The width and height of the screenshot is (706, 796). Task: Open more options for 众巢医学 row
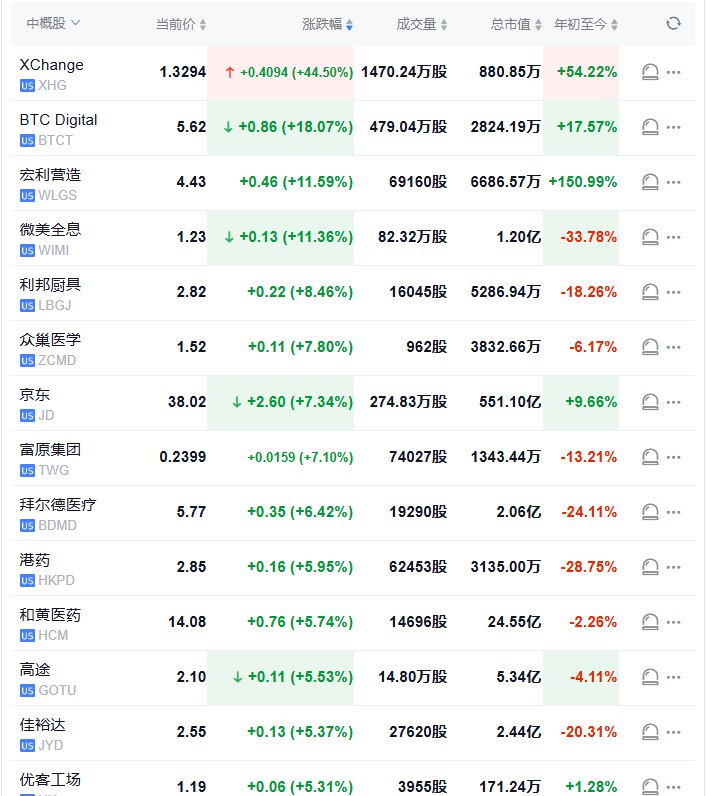[674, 347]
